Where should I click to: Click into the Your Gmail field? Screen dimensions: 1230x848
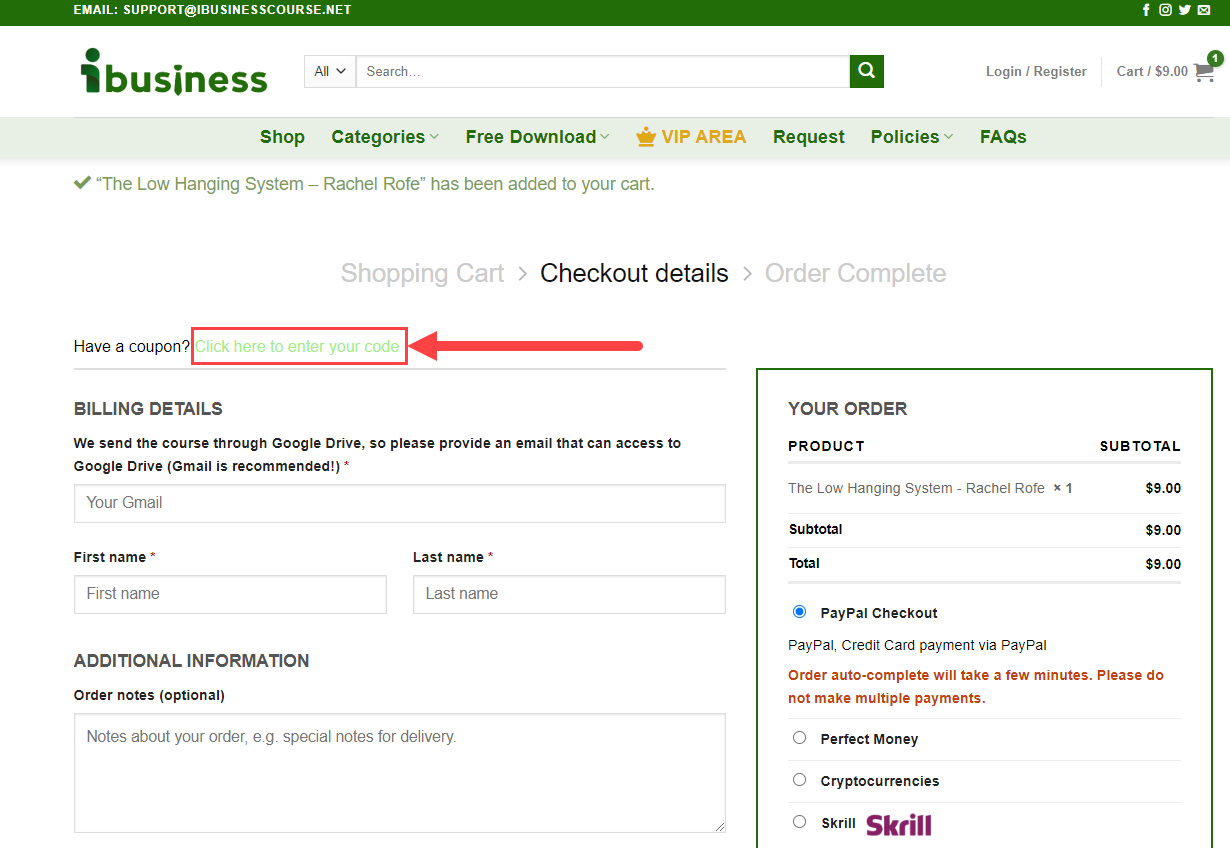click(399, 503)
